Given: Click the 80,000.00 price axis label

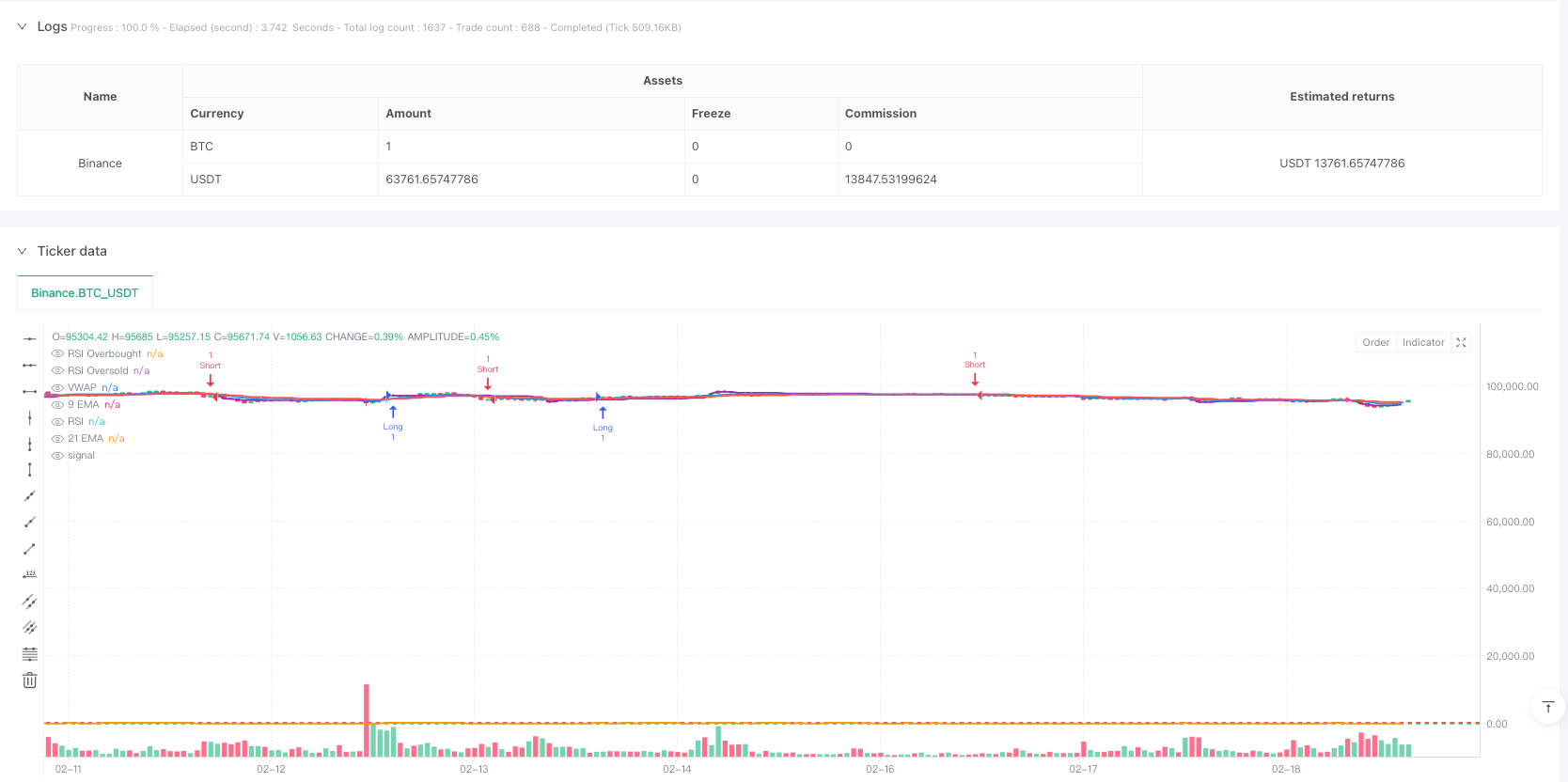Looking at the screenshot, I should [1510, 454].
